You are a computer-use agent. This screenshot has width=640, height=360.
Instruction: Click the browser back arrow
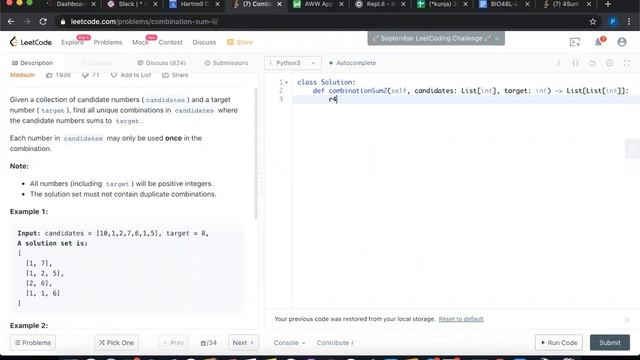click(x=11, y=21)
